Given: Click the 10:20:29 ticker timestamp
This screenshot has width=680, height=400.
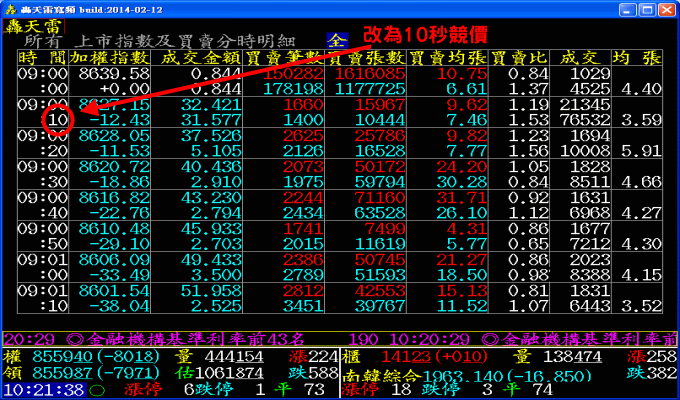Looking at the screenshot, I should click(429, 339).
